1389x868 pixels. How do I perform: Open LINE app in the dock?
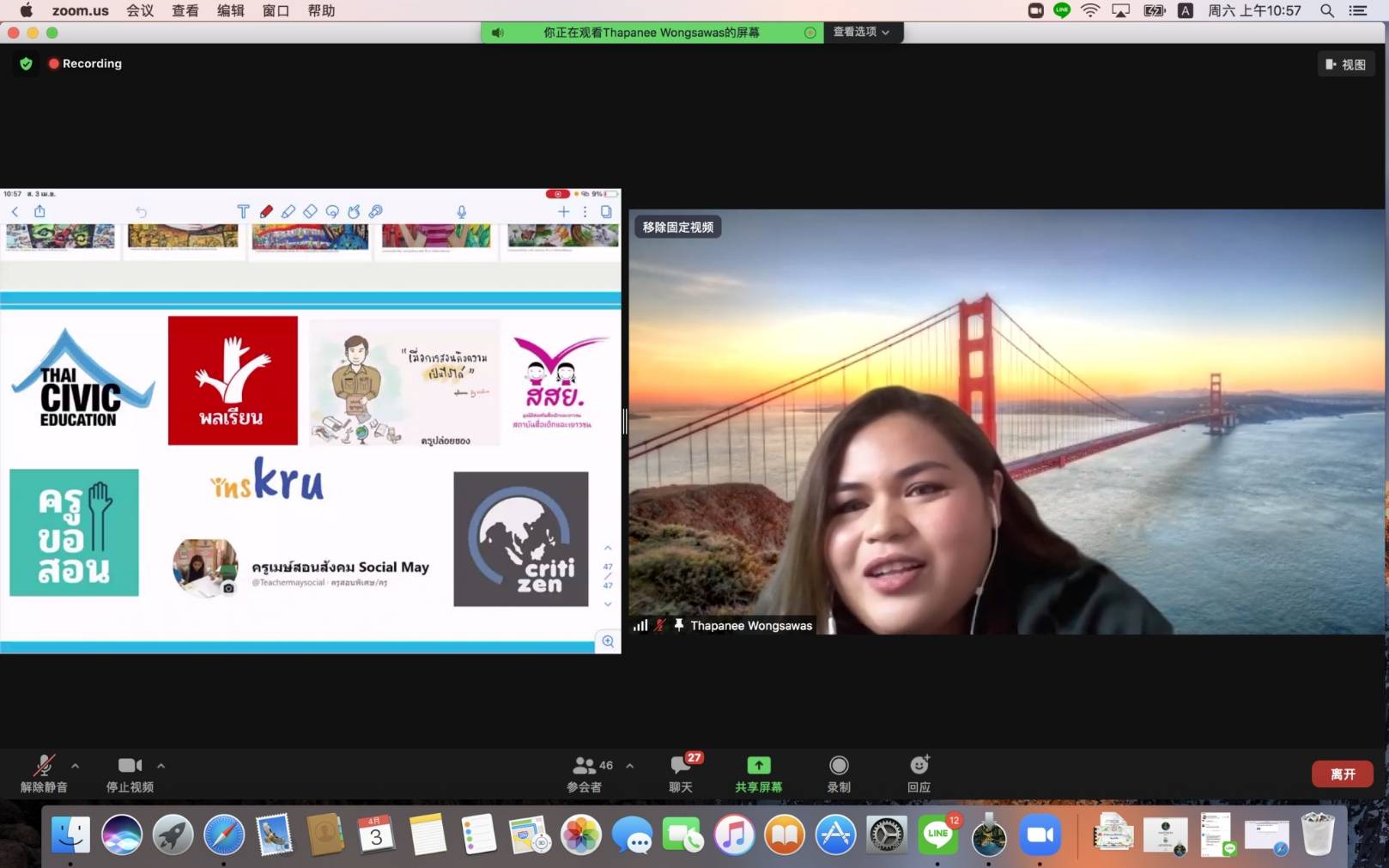coord(937,835)
